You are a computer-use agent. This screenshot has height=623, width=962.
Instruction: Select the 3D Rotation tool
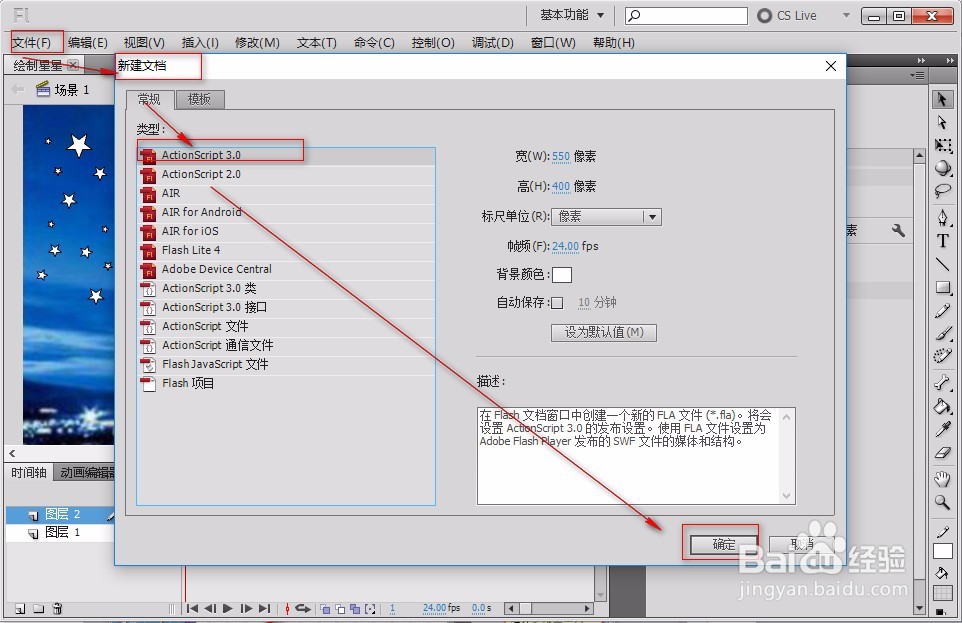click(942, 168)
